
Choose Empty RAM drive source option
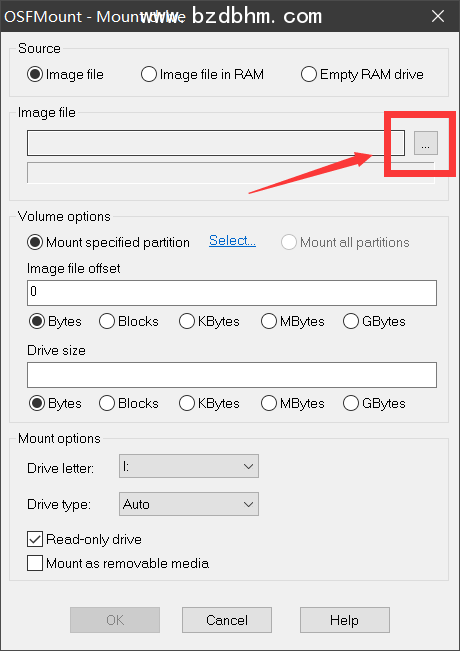tap(362, 74)
